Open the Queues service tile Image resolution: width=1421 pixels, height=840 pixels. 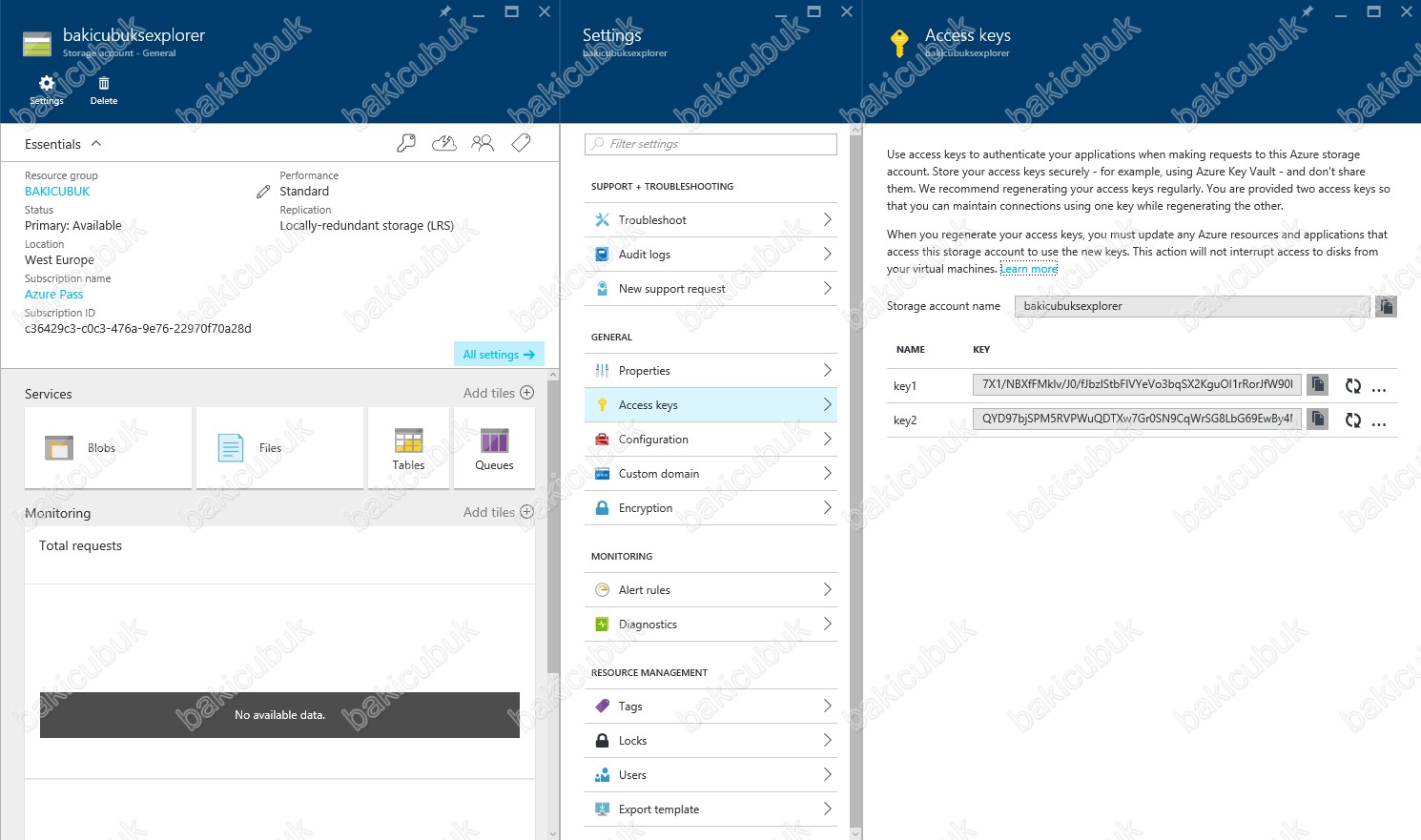tap(494, 448)
